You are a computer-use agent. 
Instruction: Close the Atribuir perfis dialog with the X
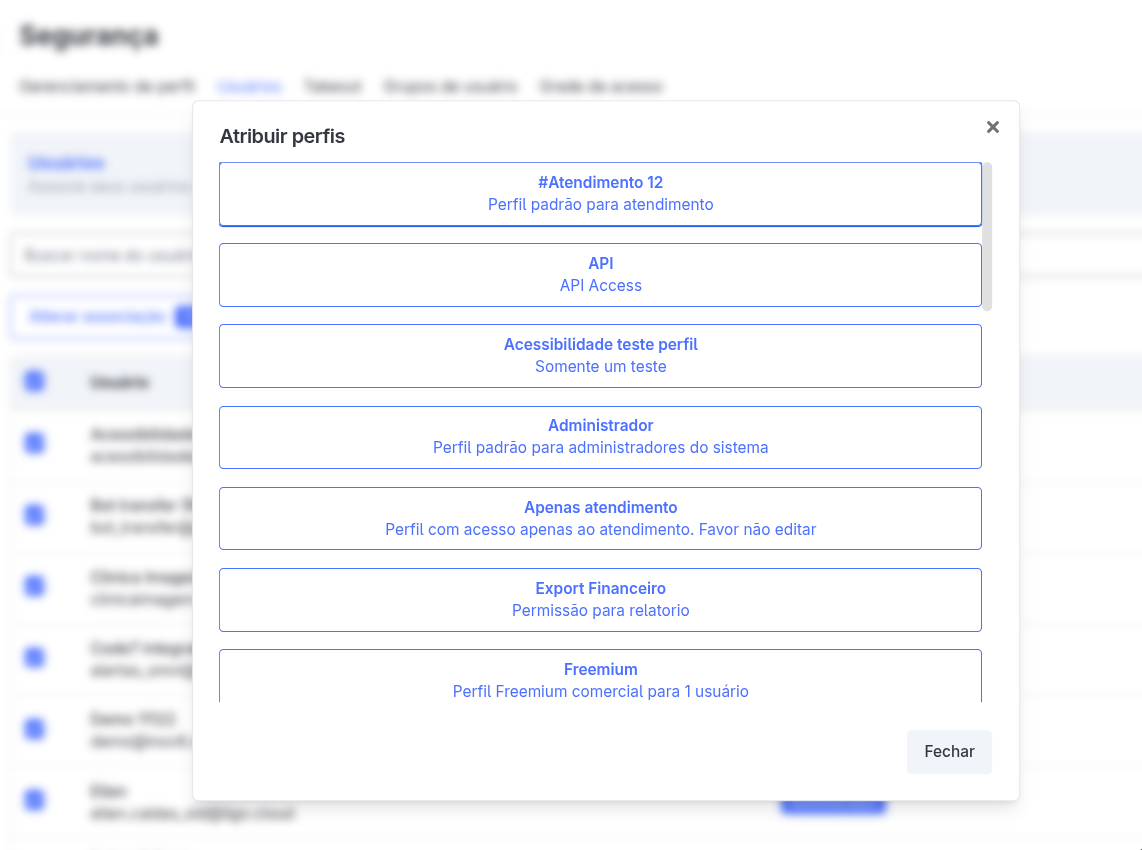pyautogui.click(x=992, y=127)
